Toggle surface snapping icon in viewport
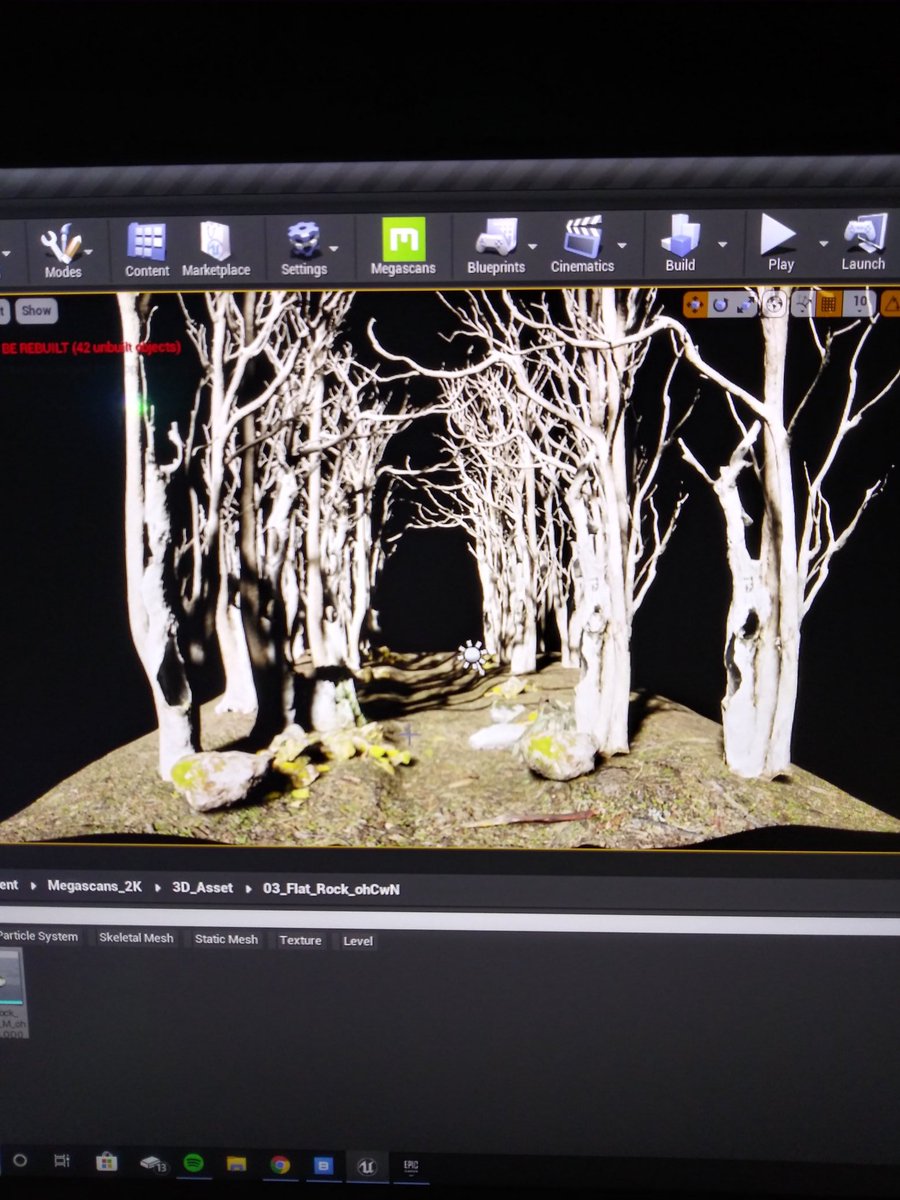900x1200 pixels. point(802,304)
